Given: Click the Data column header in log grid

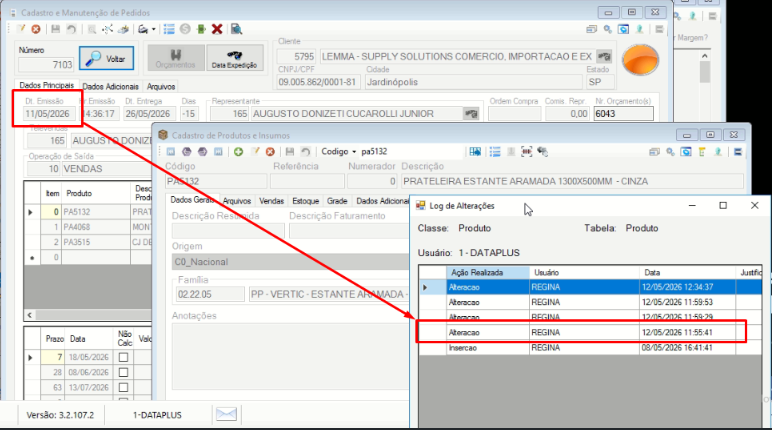Looking at the screenshot, I should point(687,272).
